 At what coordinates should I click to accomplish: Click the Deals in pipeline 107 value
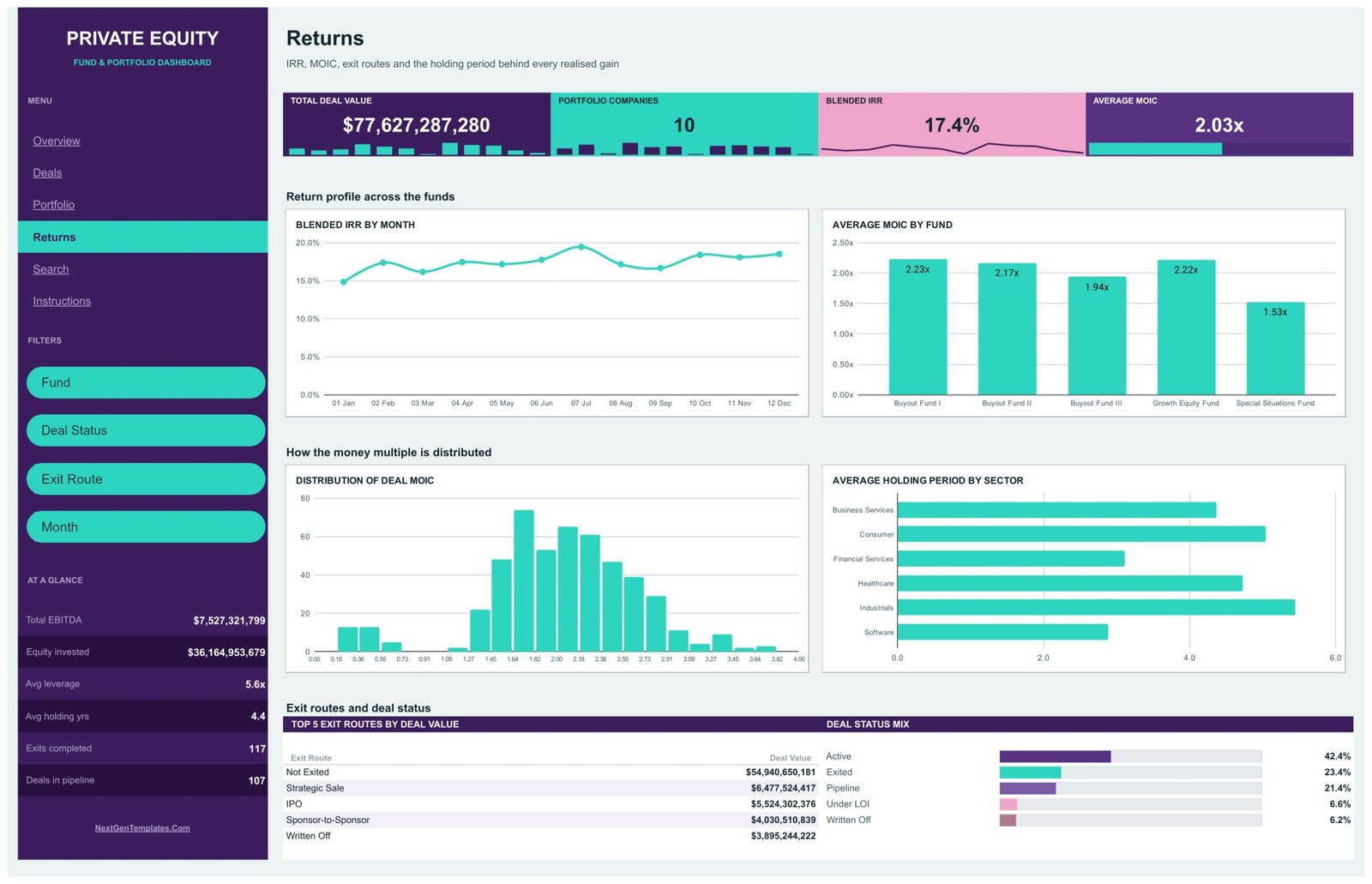coord(257,780)
